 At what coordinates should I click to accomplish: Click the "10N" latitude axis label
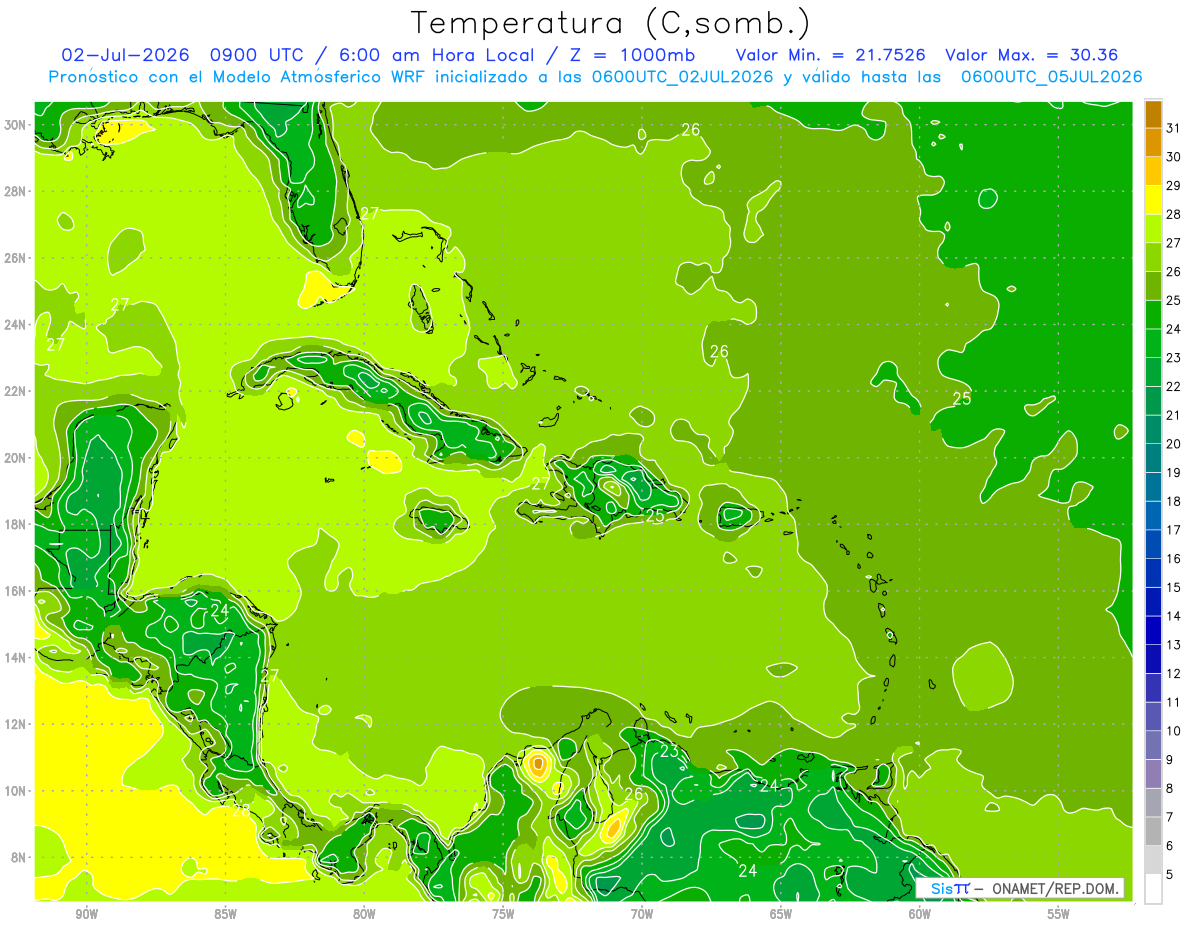pyautogui.click(x=17, y=791)
